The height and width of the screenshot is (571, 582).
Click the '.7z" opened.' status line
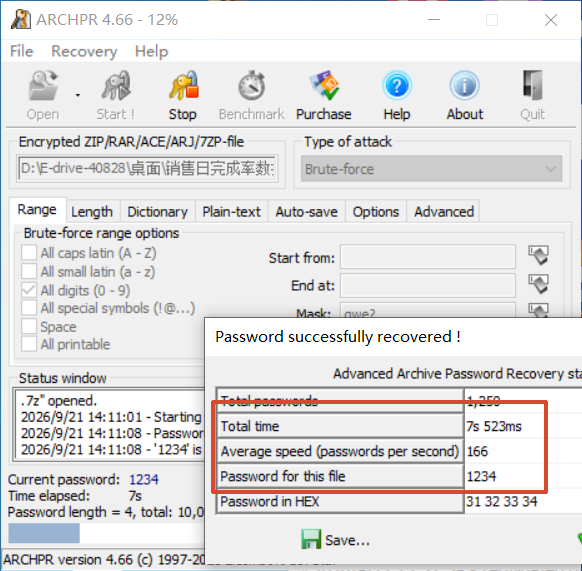point(59,401)
